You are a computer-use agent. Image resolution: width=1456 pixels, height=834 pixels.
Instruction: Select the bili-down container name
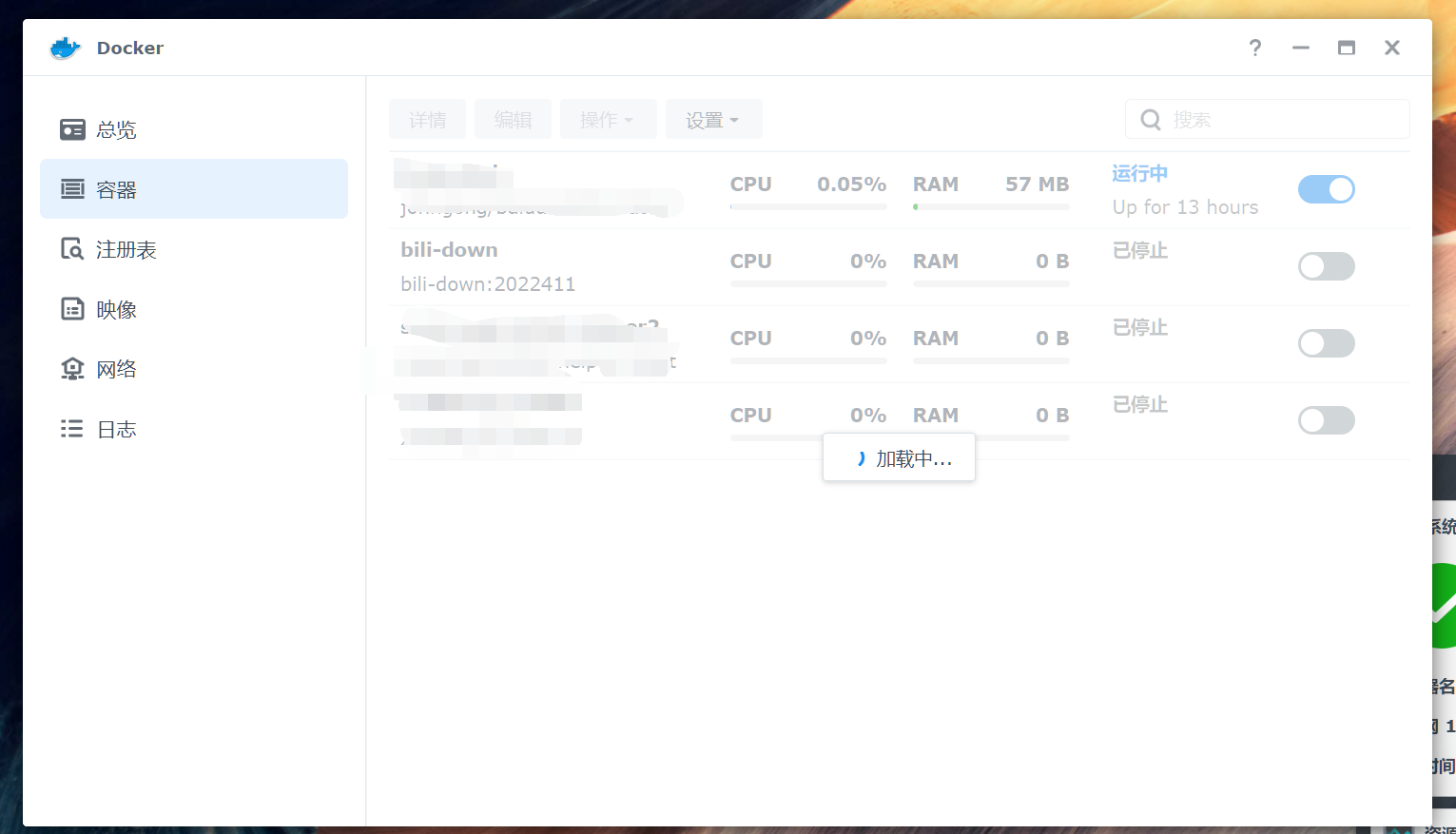(449, 250)
